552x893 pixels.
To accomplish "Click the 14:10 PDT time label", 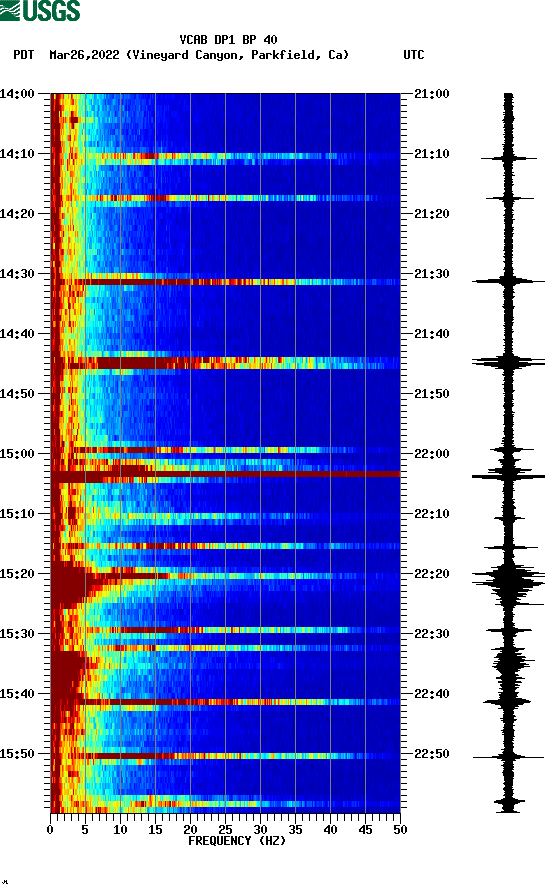I will (x=17, y=154).
